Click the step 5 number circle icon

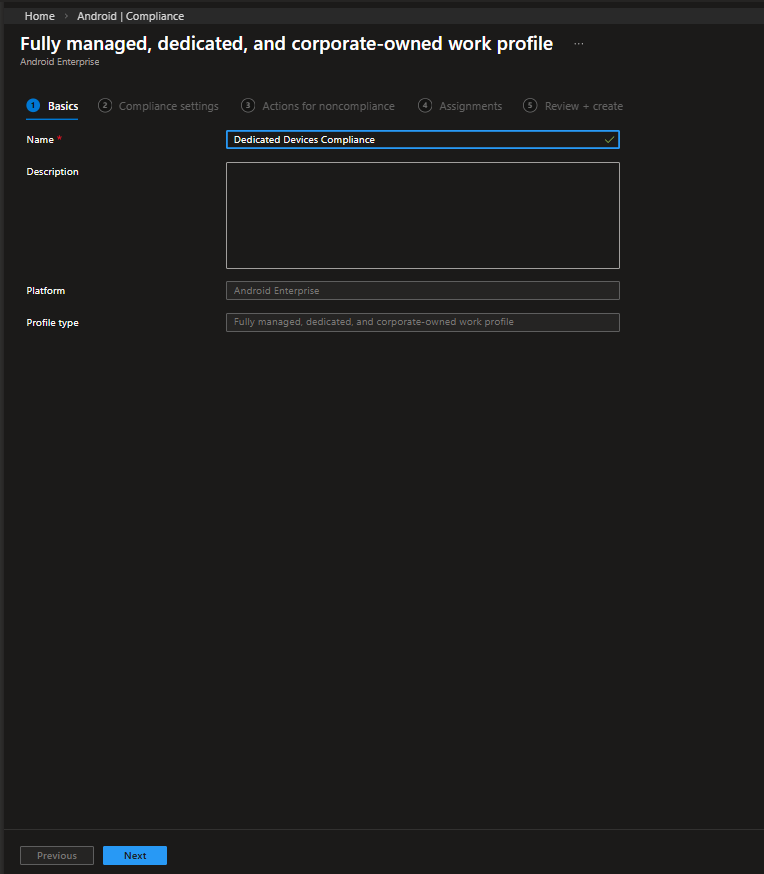(x=530, y=106)
